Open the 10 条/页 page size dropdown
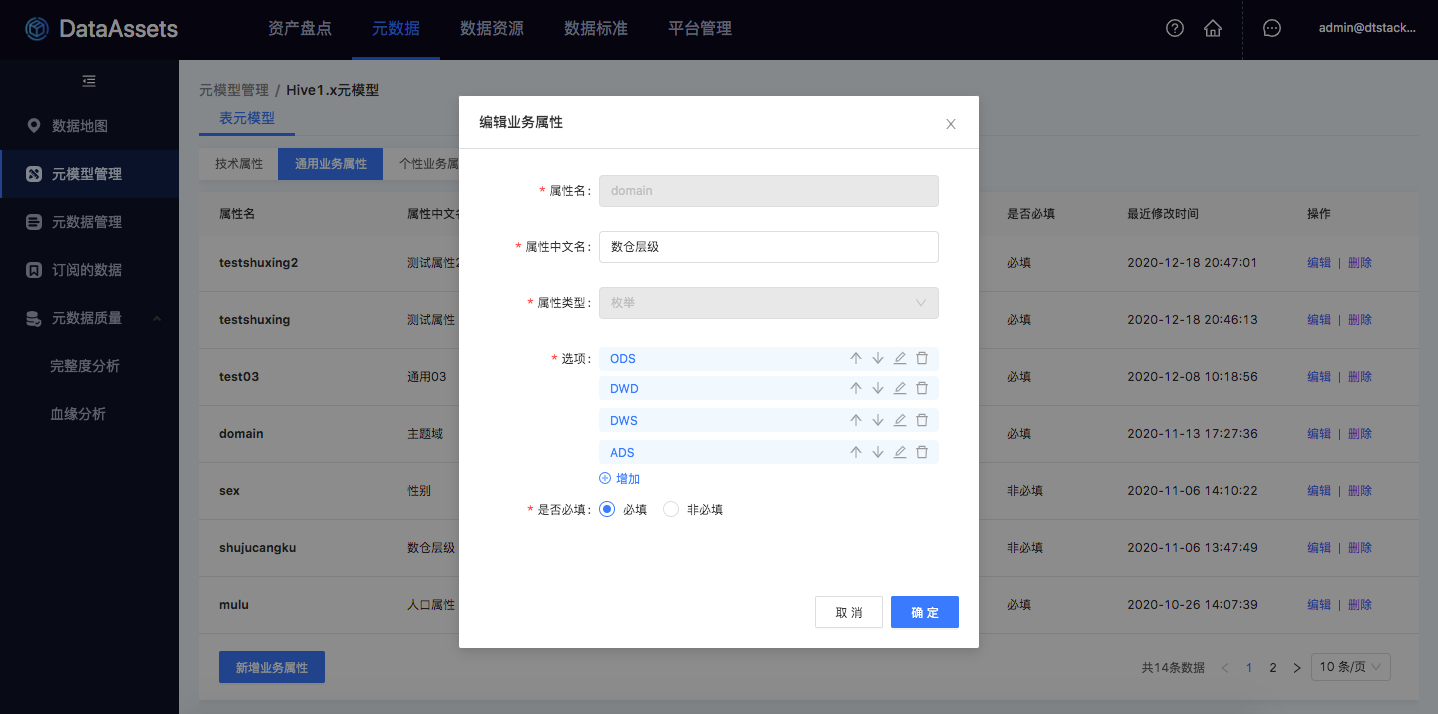 pyautogui.click(x=1350, y=667)
